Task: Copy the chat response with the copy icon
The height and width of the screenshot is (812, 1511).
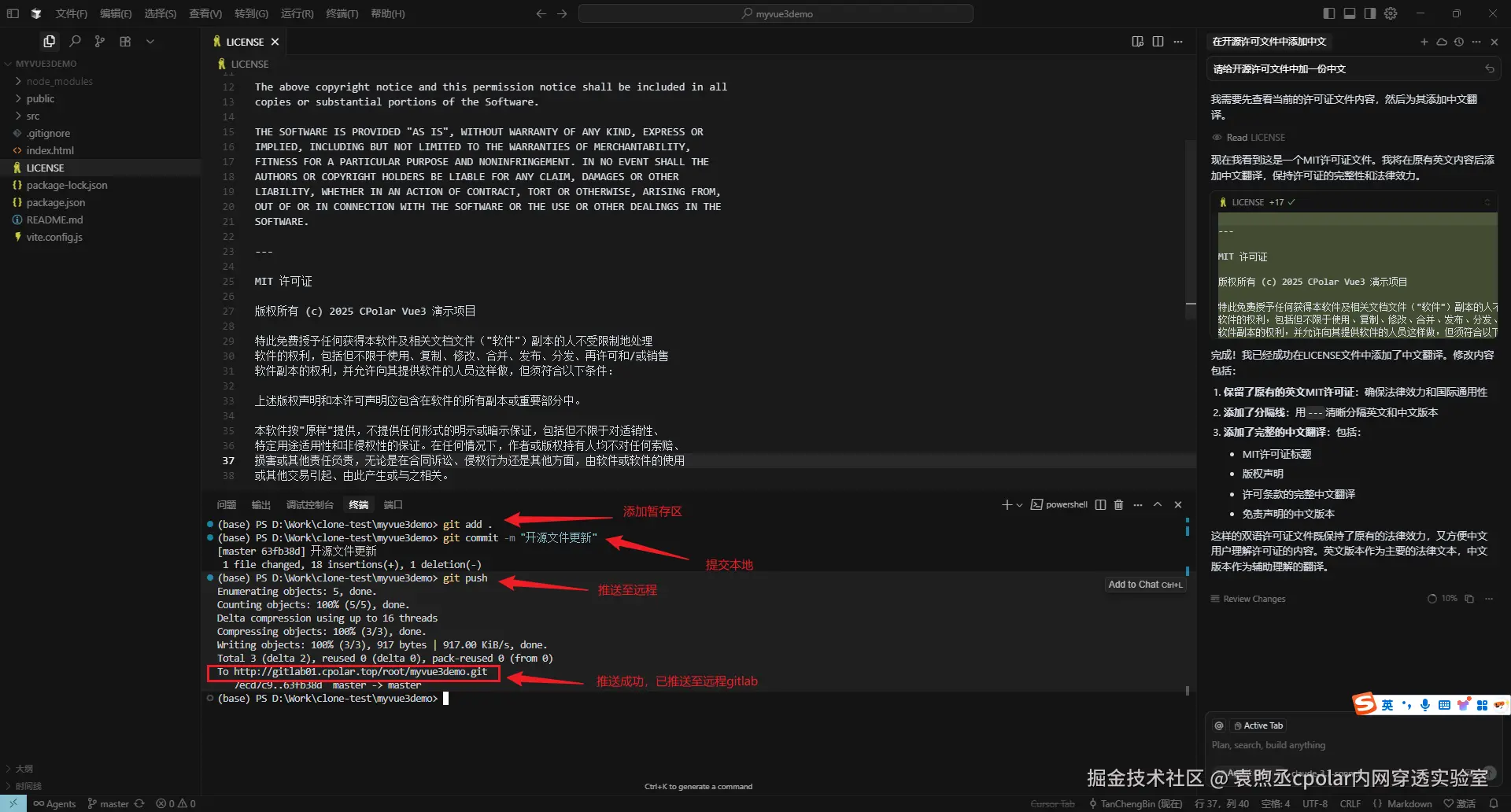Action: 1469,599
